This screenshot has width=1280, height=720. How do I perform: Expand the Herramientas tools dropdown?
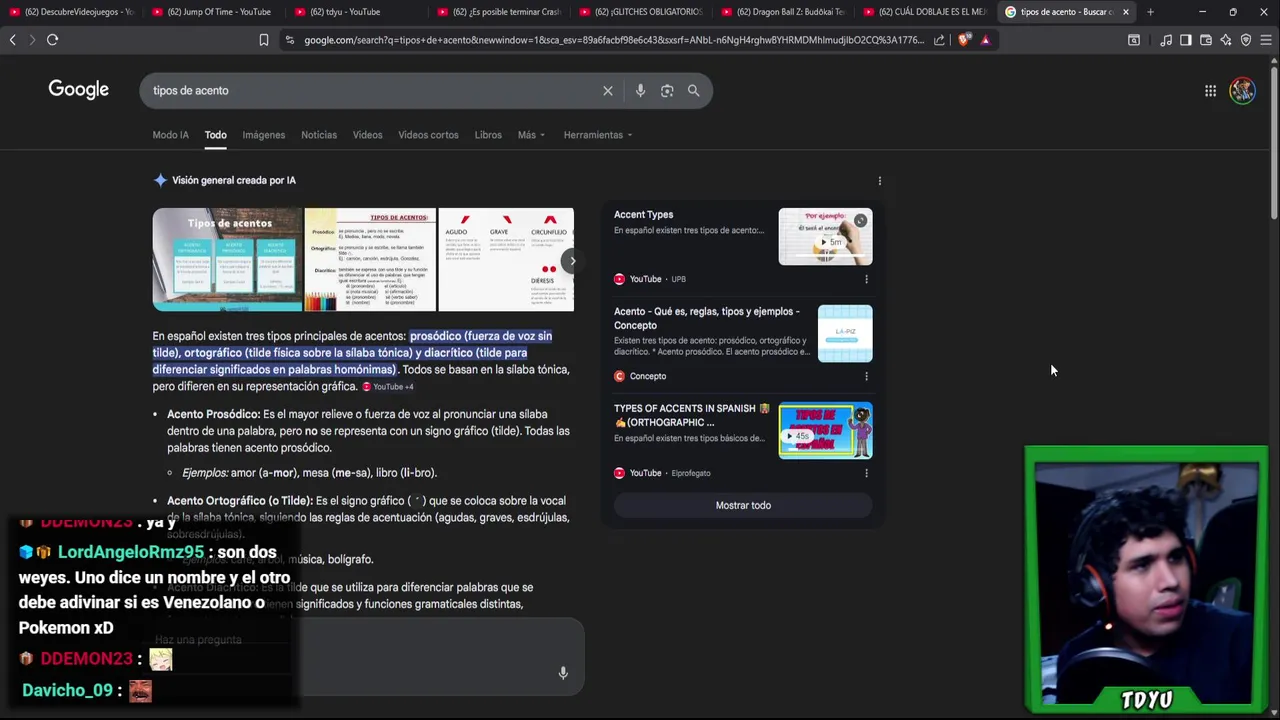pos(598,135)
